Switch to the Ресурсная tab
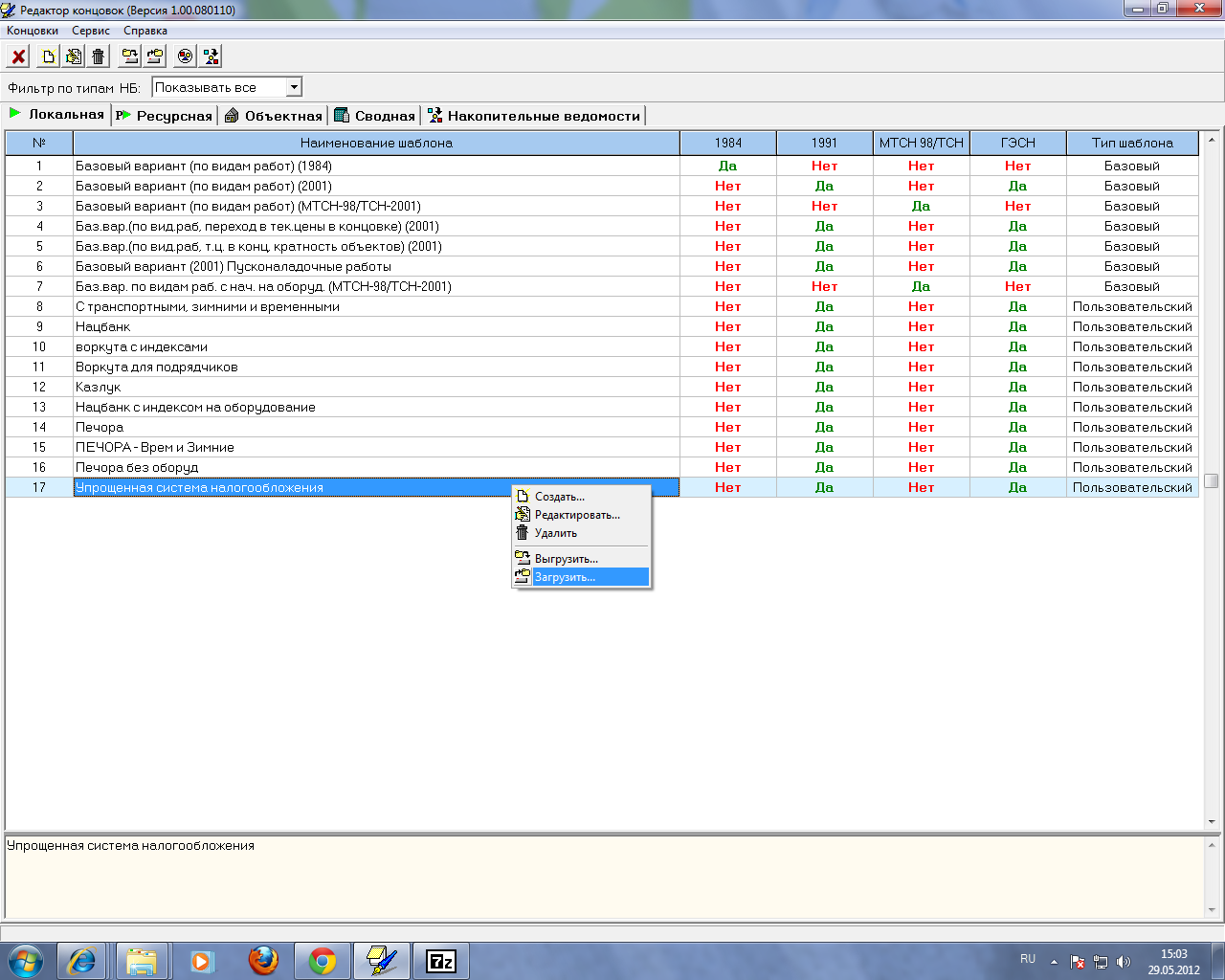The image size is (1225, 980). [x=165, y=116]
